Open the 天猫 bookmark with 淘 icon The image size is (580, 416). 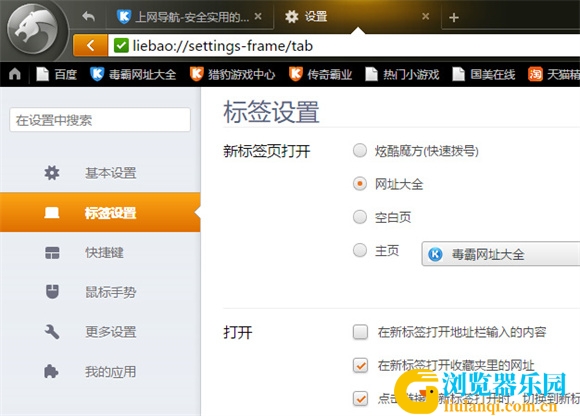click(x=553, y=74)
